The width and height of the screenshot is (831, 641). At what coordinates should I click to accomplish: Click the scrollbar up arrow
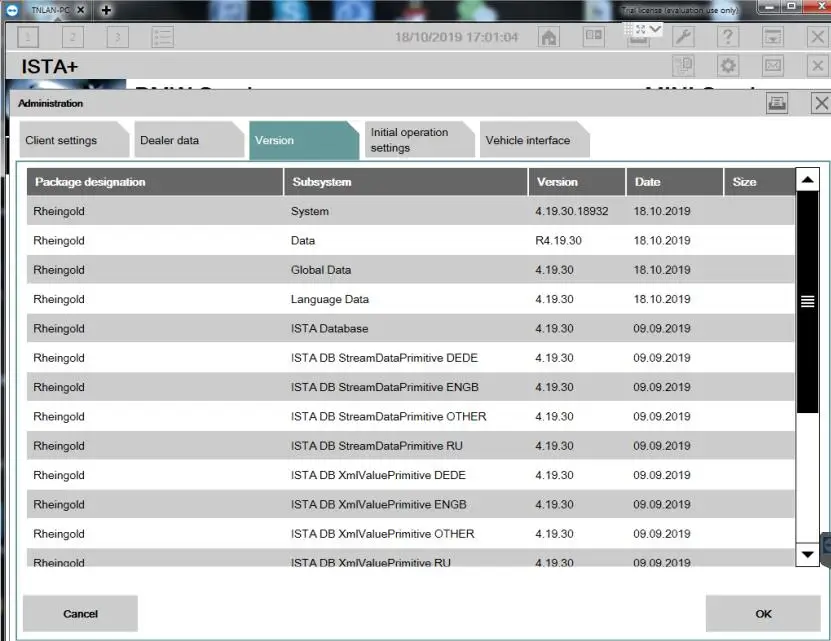(808, 180)
